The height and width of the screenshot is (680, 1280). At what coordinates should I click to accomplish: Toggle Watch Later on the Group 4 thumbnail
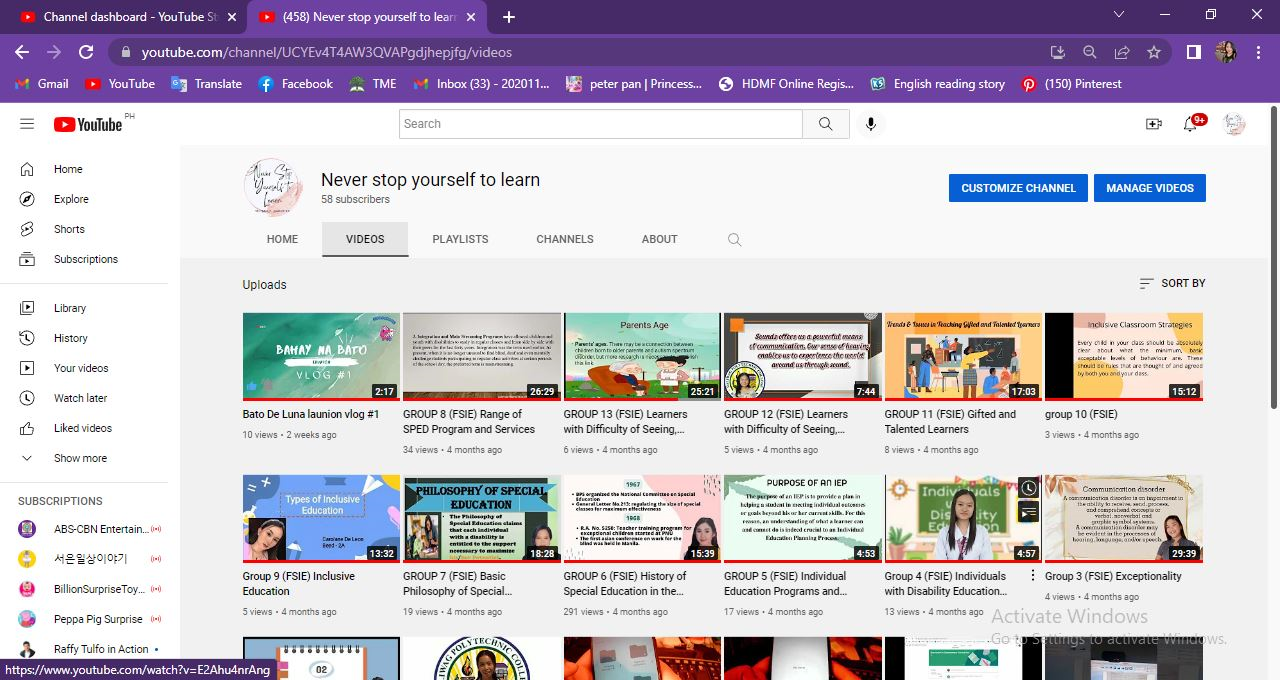[x=1028, y=487]
